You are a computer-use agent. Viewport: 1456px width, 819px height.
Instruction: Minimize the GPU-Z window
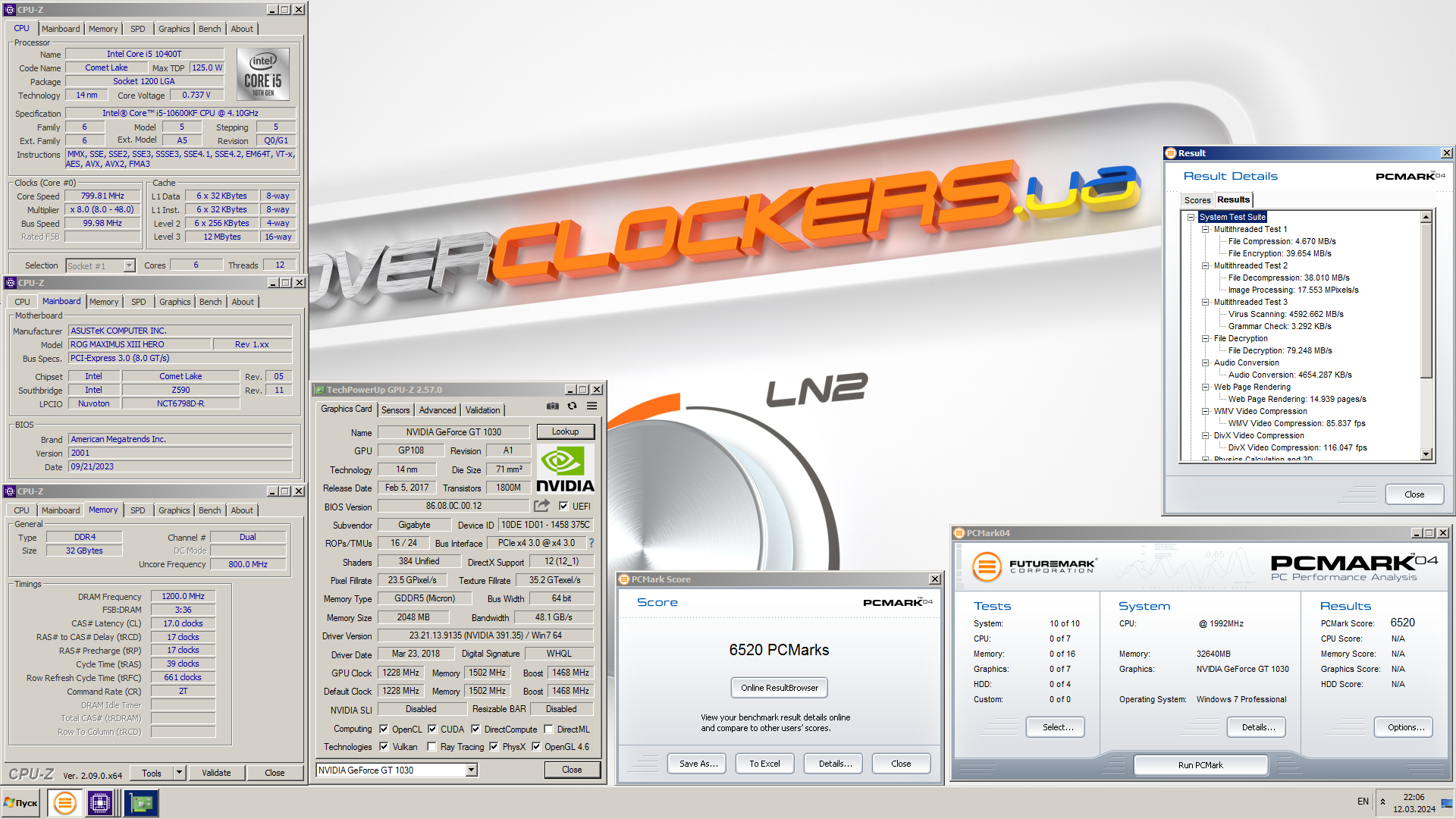570,390
